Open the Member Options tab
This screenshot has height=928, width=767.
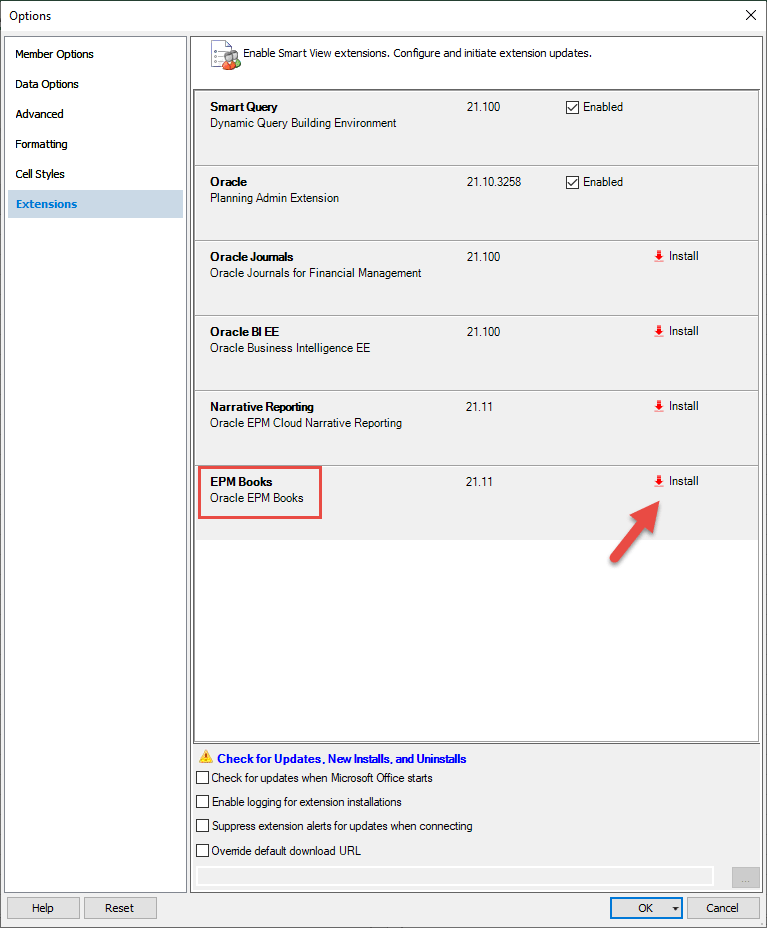tap(55, 54)
